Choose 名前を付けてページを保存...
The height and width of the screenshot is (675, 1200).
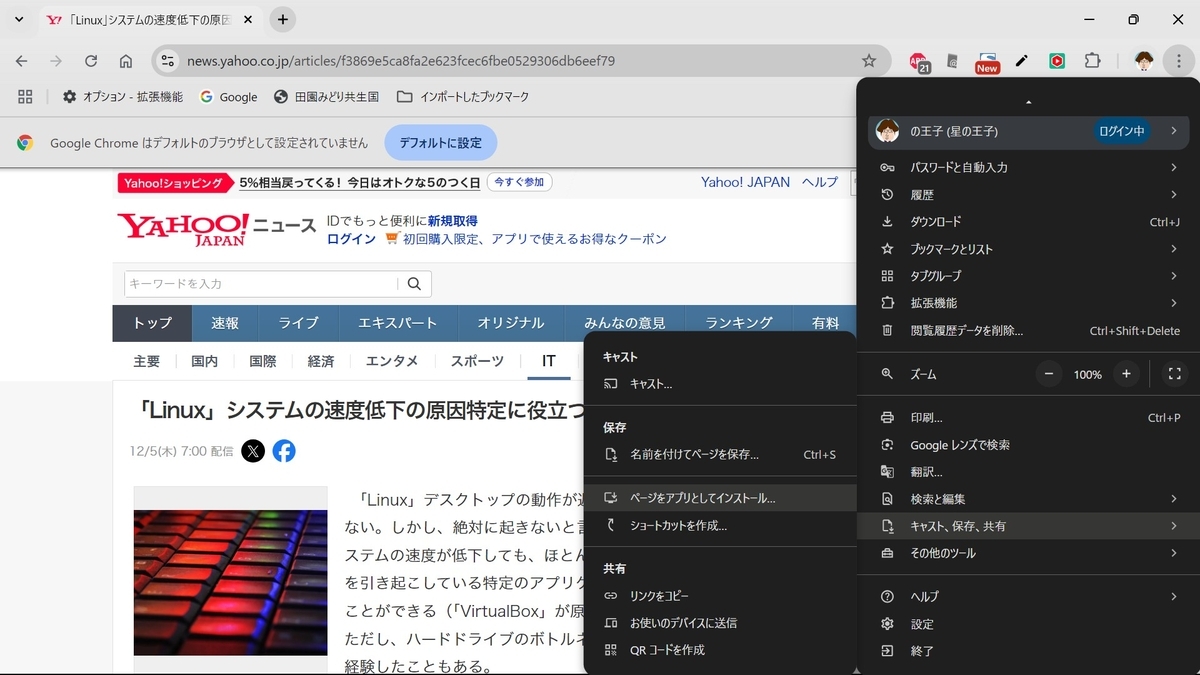[720, 455]
